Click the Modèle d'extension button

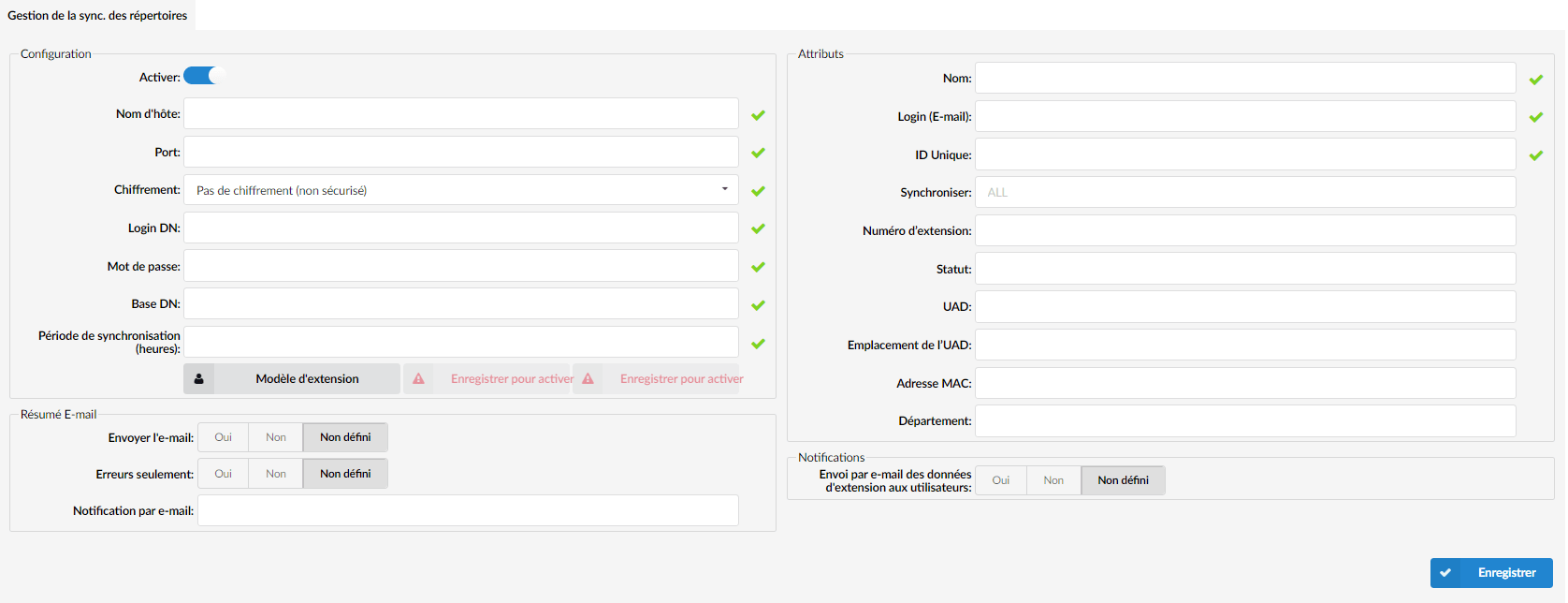(x=292, y=379)
